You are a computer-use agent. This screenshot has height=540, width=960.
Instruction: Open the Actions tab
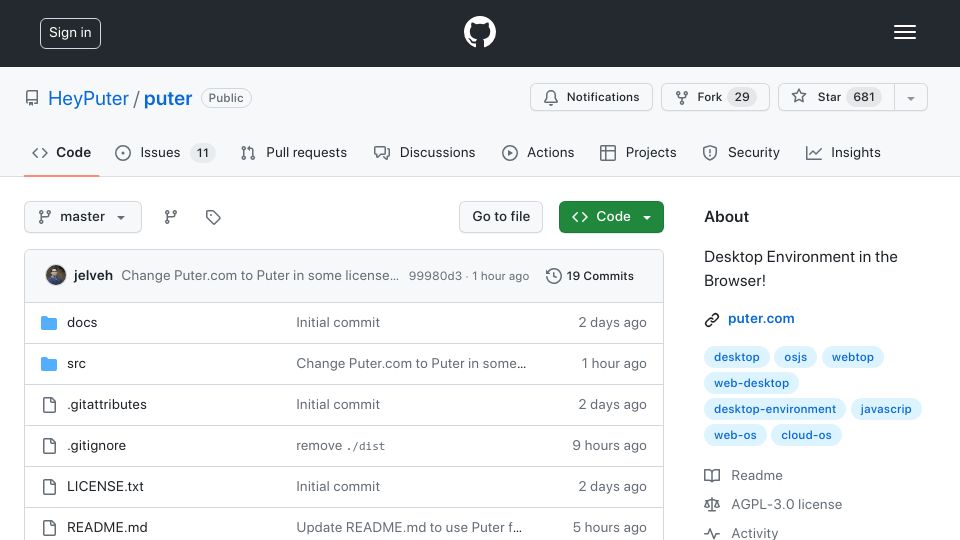[538, 152]
